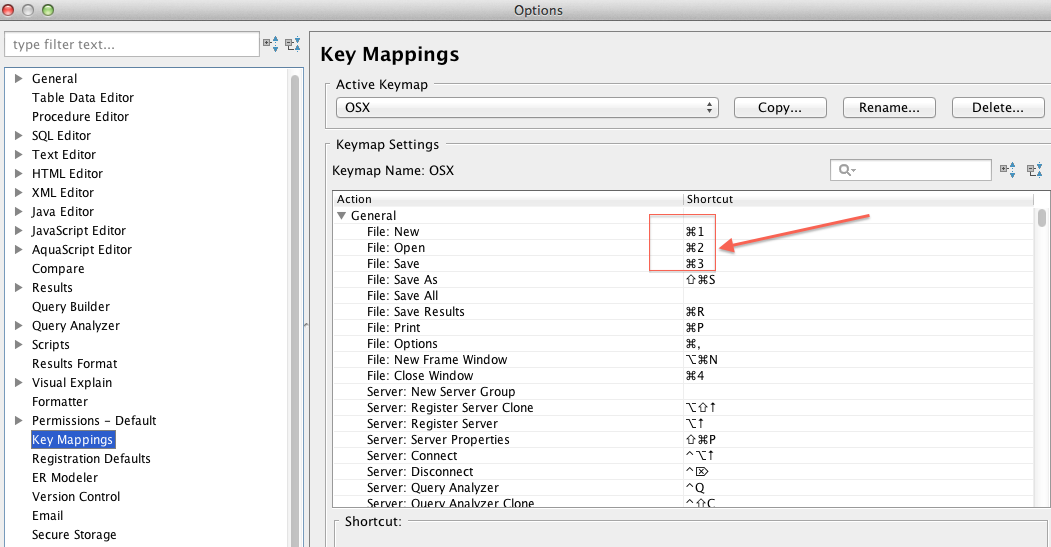The width and height of the screenshot is (1051, 547).
Task: Select the File: Options row
Action: tap(683, 344)
